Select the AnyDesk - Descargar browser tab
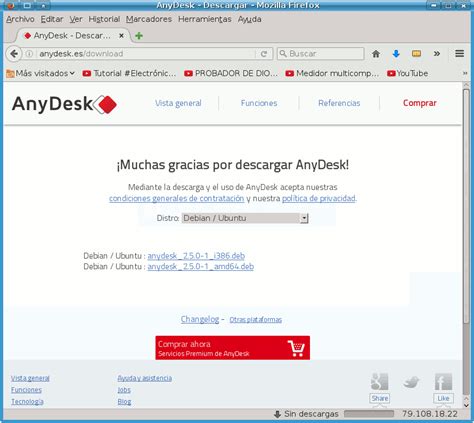Image resolution: width=474 pixels, height=423 pixels. click(72, 35)
